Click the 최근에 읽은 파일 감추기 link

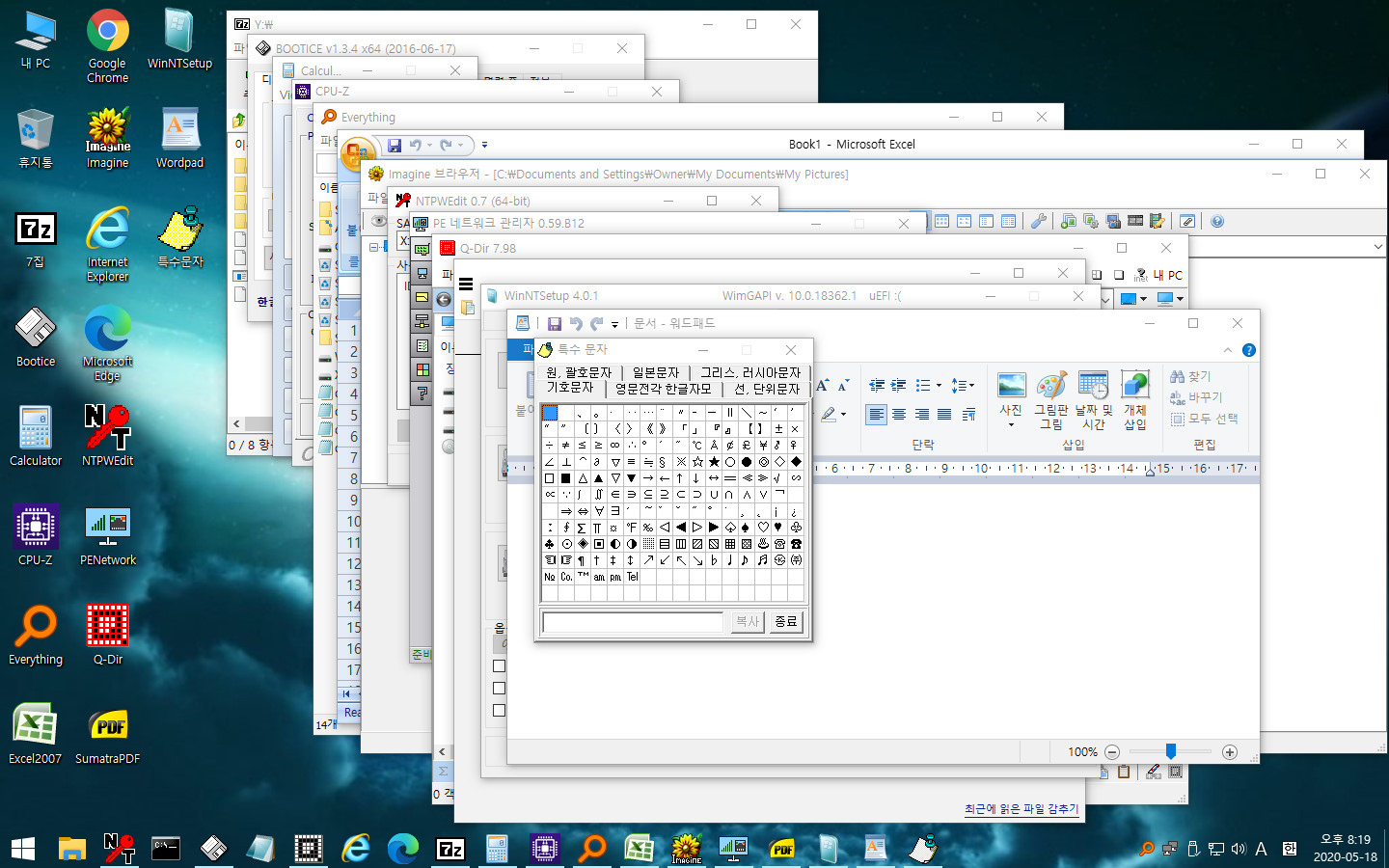point(1021,809)
